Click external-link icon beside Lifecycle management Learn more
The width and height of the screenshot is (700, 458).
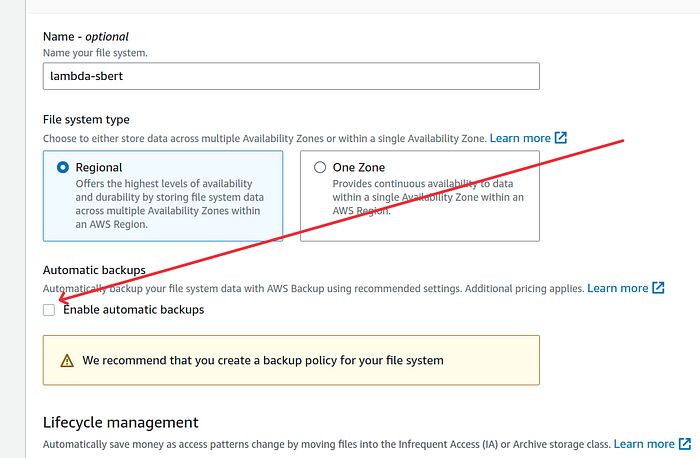tap(684, 444)
